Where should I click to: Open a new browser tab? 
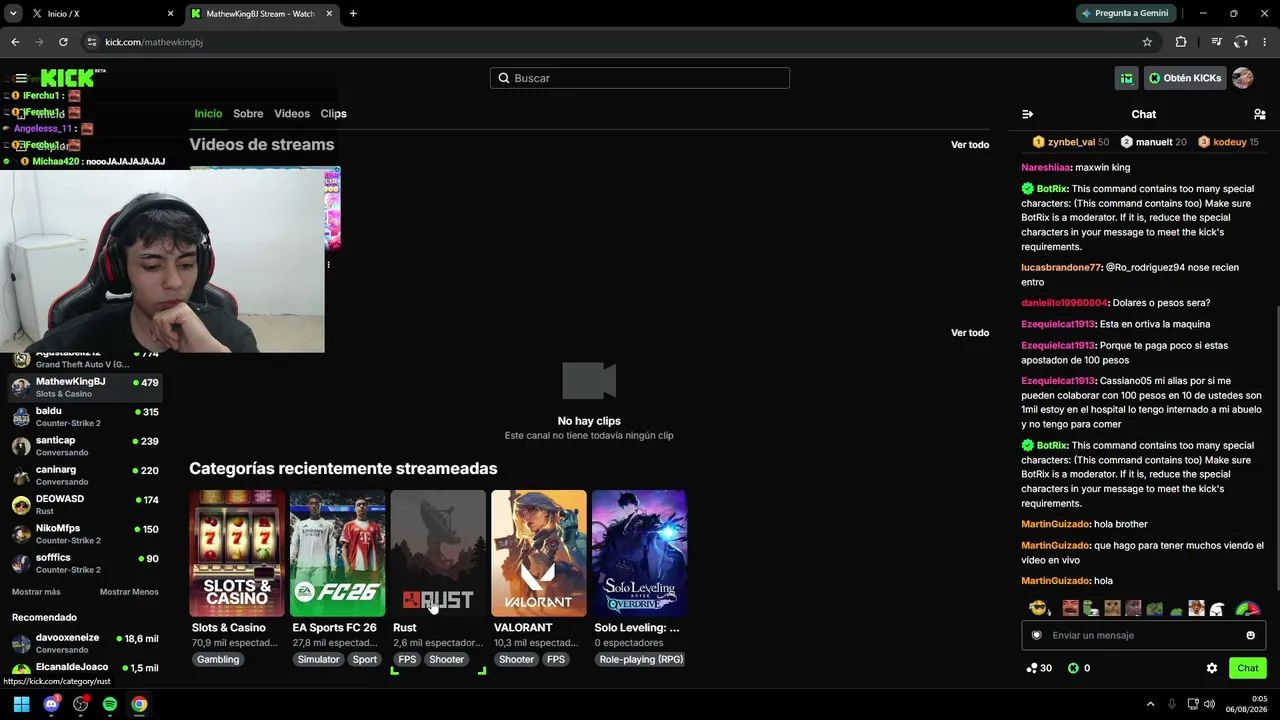(353, 14)
